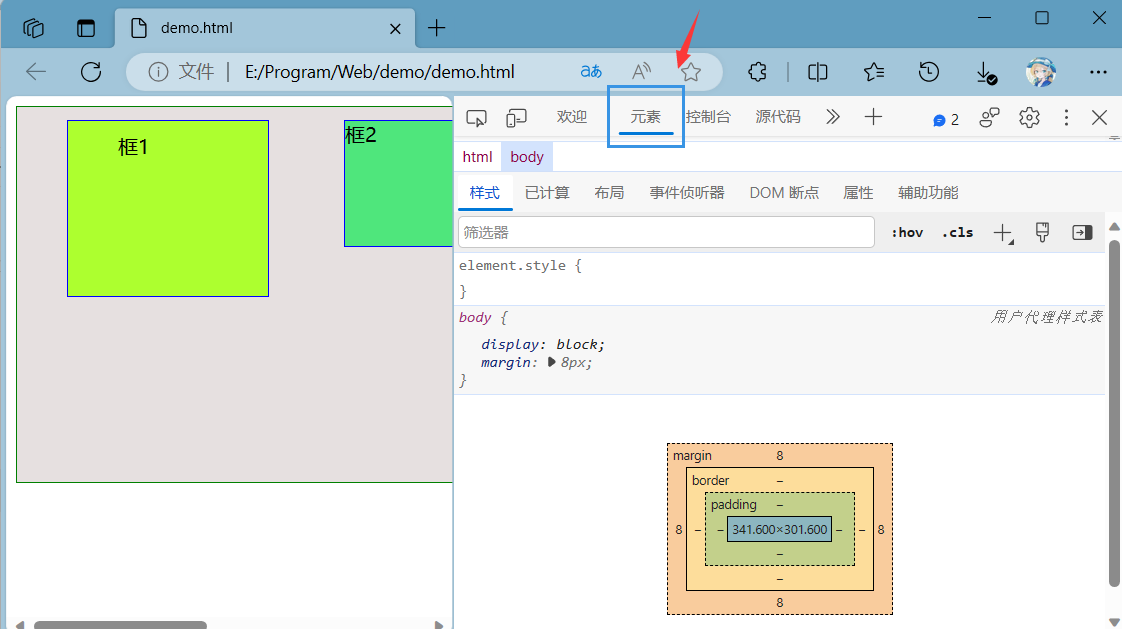Switch to the 辅助功能 pane
Screen dimensions: 1122x629
pos(928,193)
